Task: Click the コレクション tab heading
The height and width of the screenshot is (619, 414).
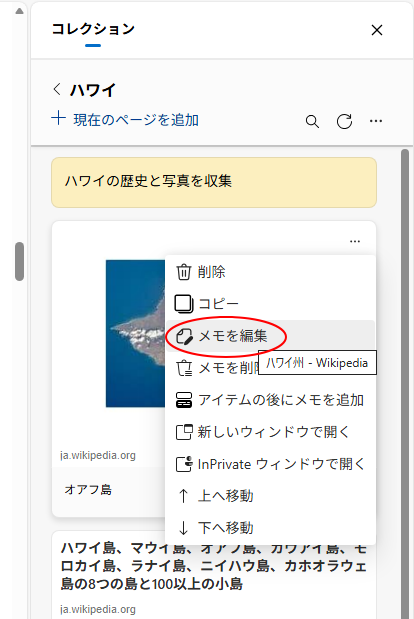Action: (93, 29)
